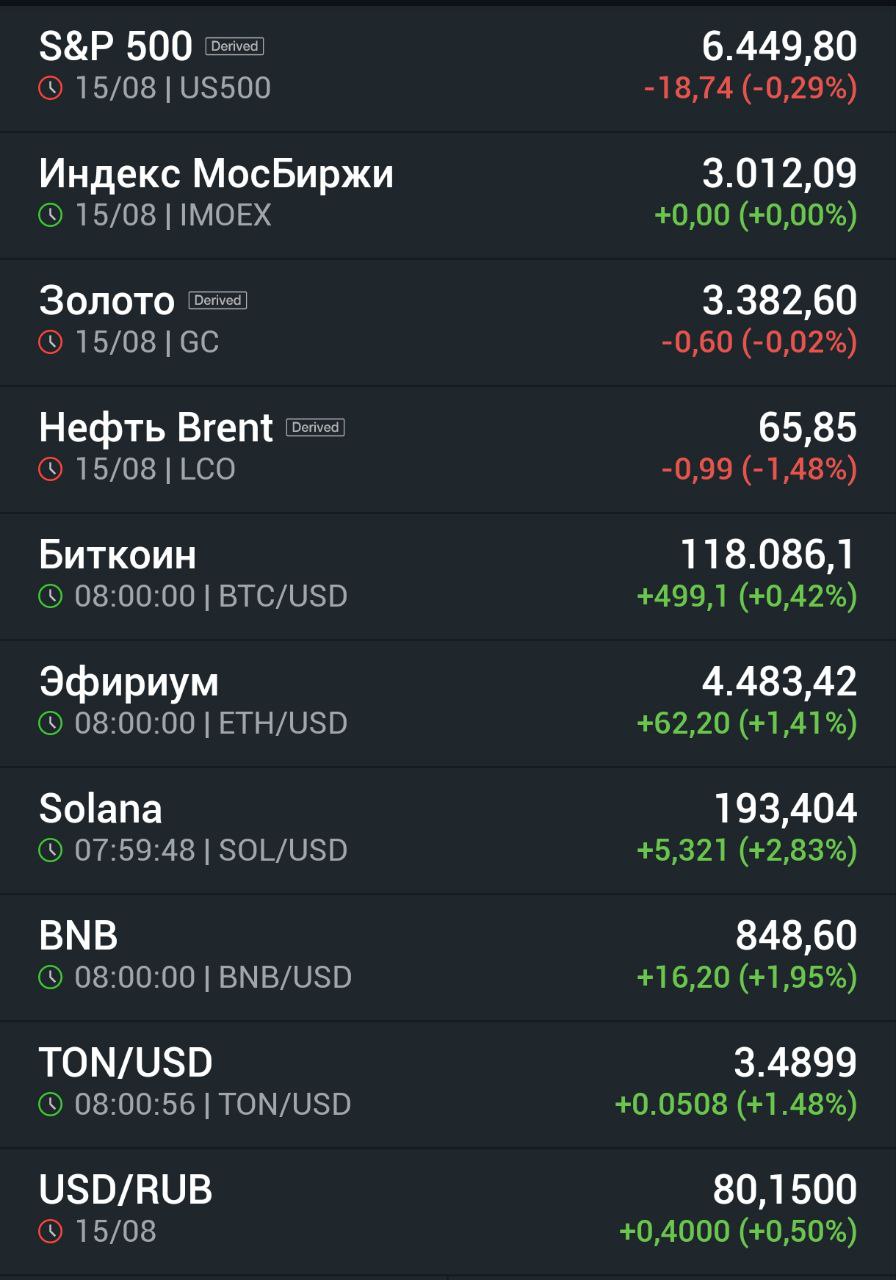Click the Bitcoin price 118.086,1
The height and width of the screenshot is (1280, 896).
click(x=768, y=554)
